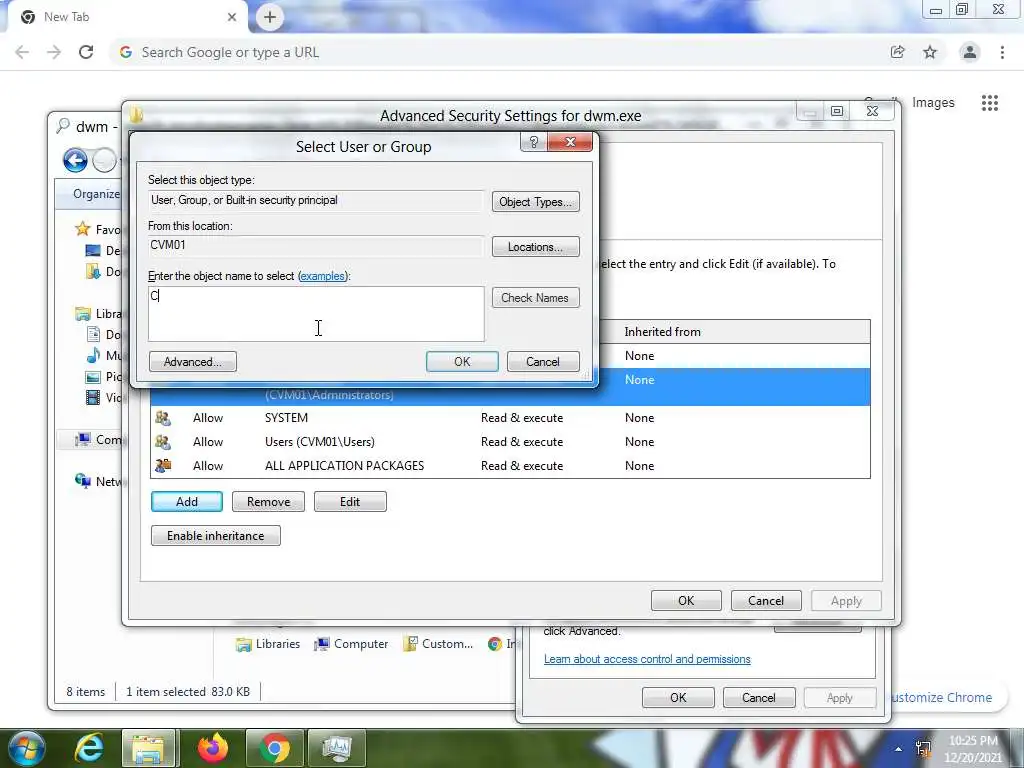The image size is (1024, 768).
Task: Open Internet Explorer from taskbar
Action: [x=89, y=748]
